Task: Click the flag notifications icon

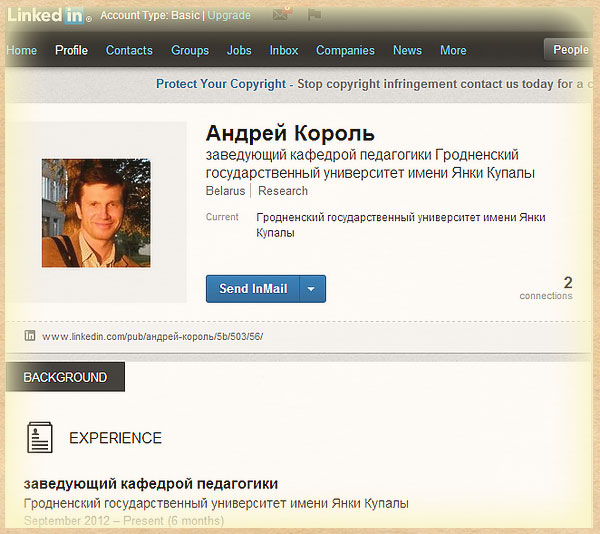Action: pyautogui.click(x=314, y=16)
